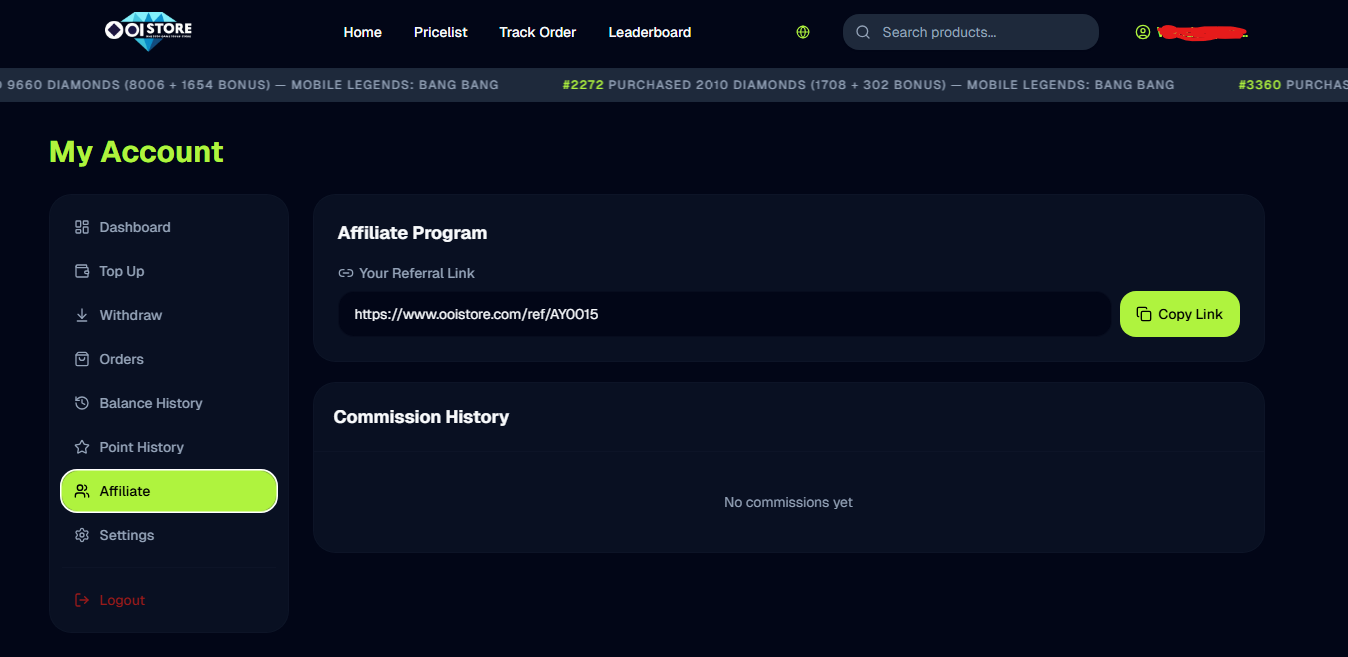Screen dimensions: 1348x657
Task: Click the Point History star icon
Action: (x=82, y=447)
